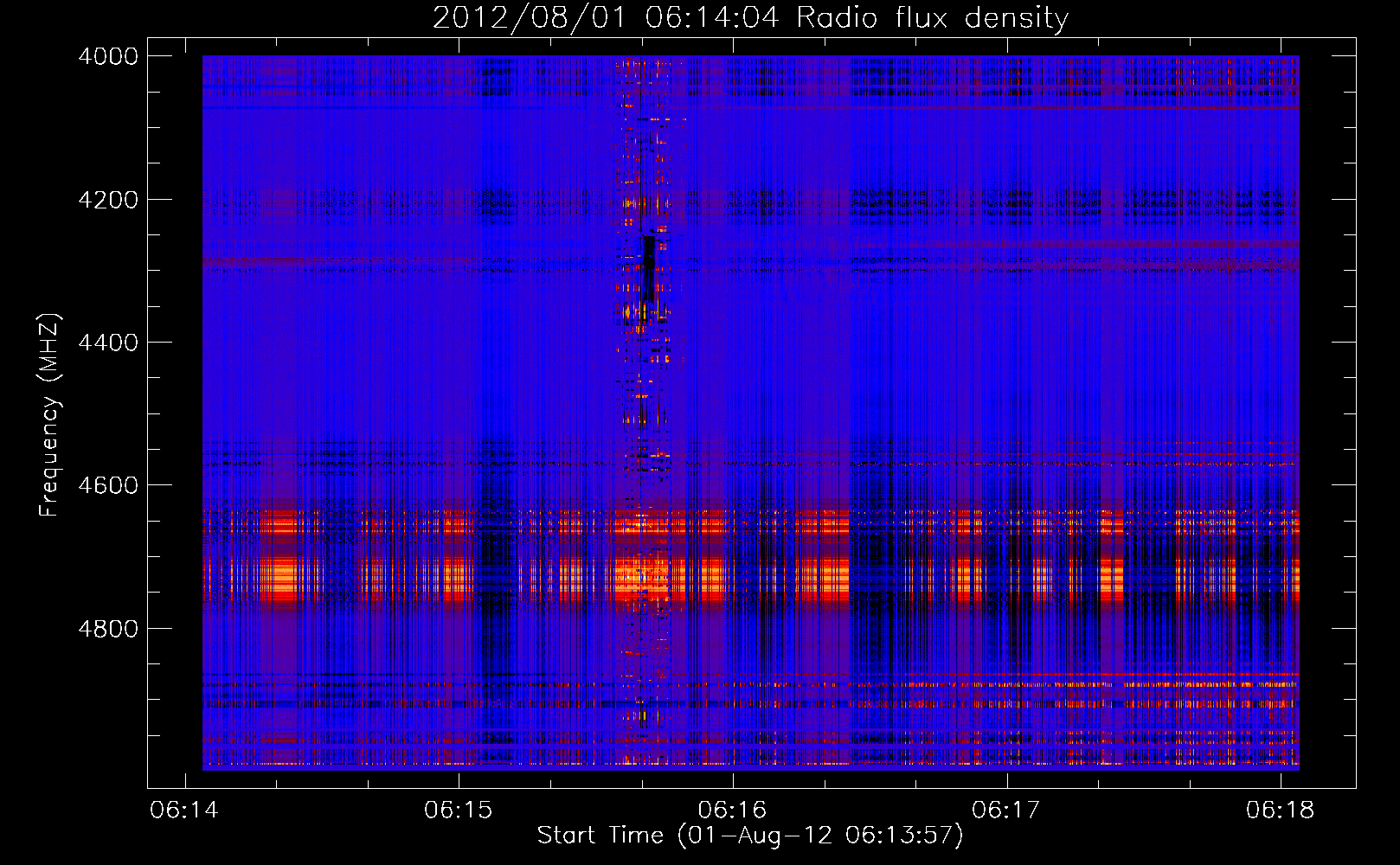This screenshot has width=1400, height=865.
Task: Click the 06:17 time tick label
Action: pyautogui.click(x=1006, y=811)
